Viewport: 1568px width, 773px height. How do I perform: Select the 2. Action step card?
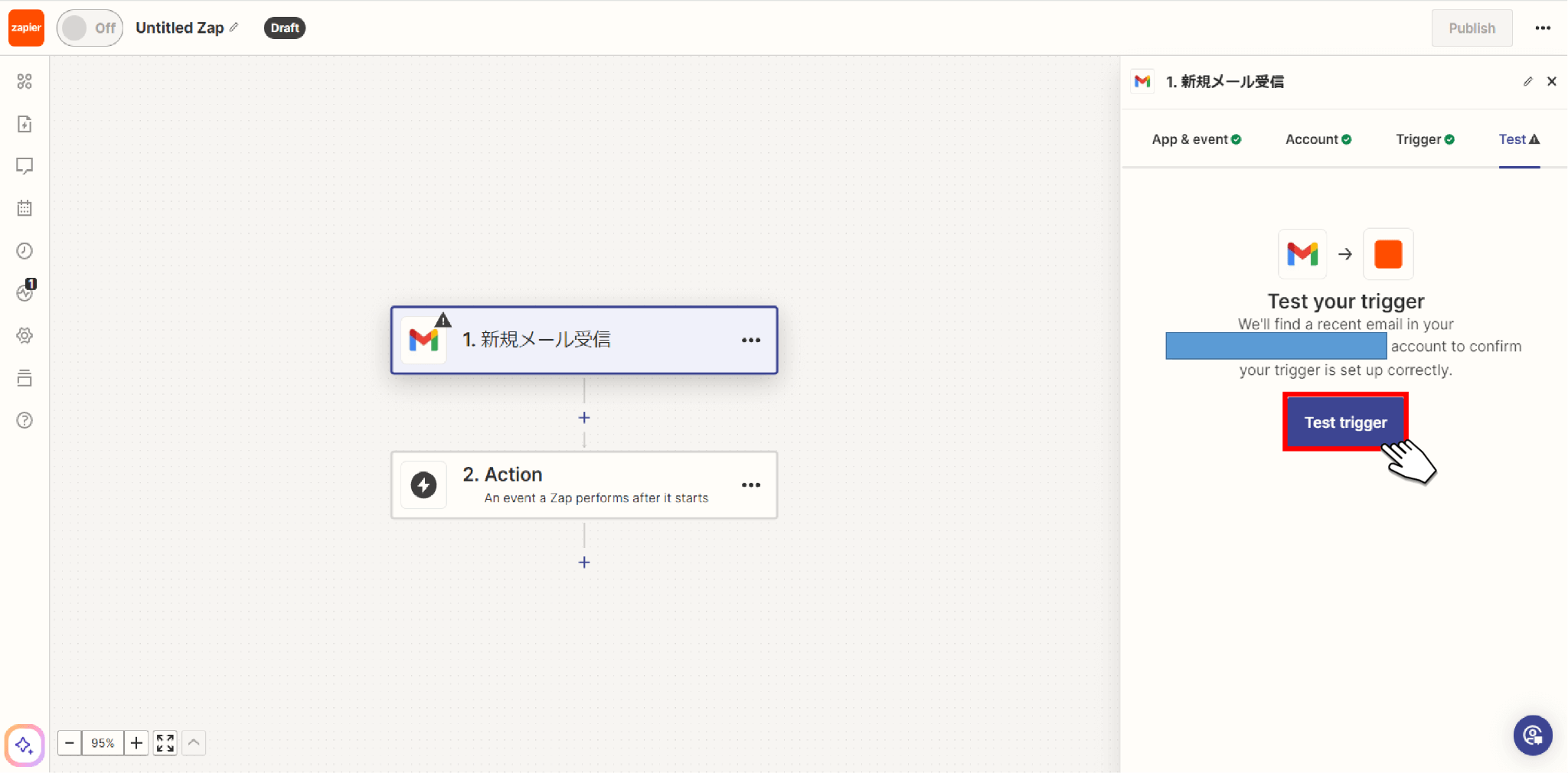tap(584, 485)
